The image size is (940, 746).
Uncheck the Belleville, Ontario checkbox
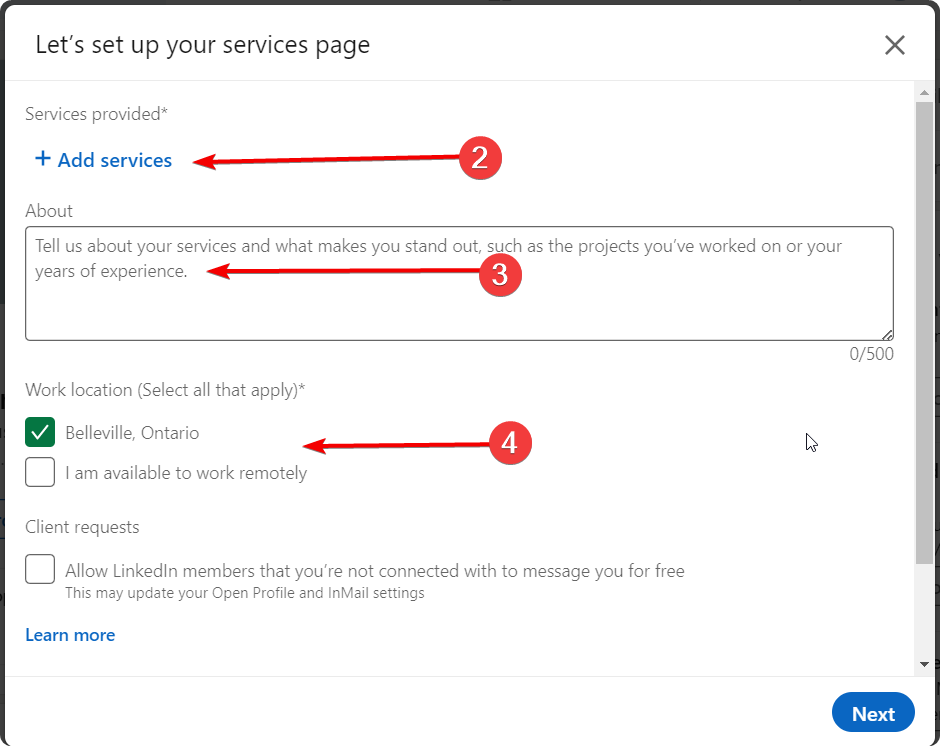40,433
